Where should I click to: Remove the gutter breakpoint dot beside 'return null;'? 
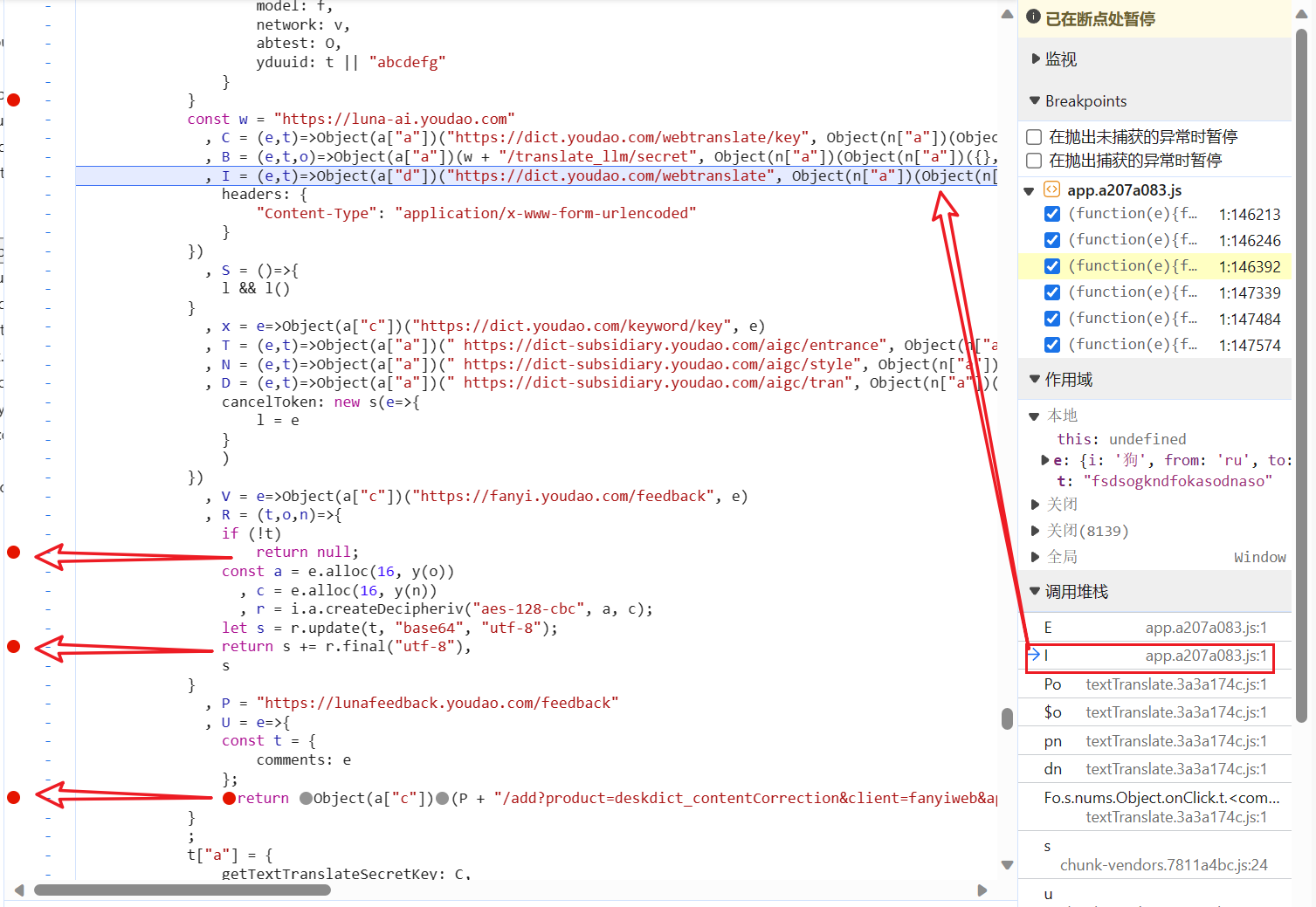(x=13, y=552)
